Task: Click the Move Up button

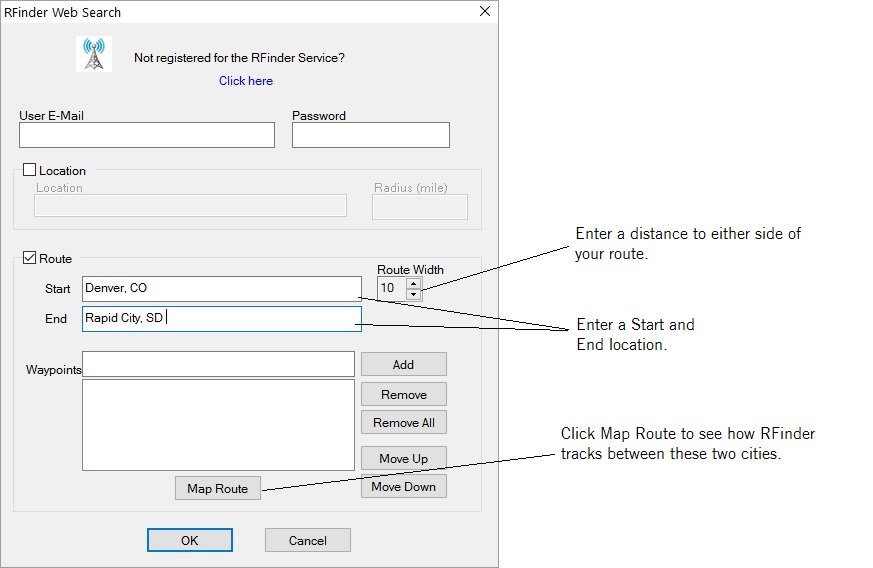Action: [x=404, y=458]
